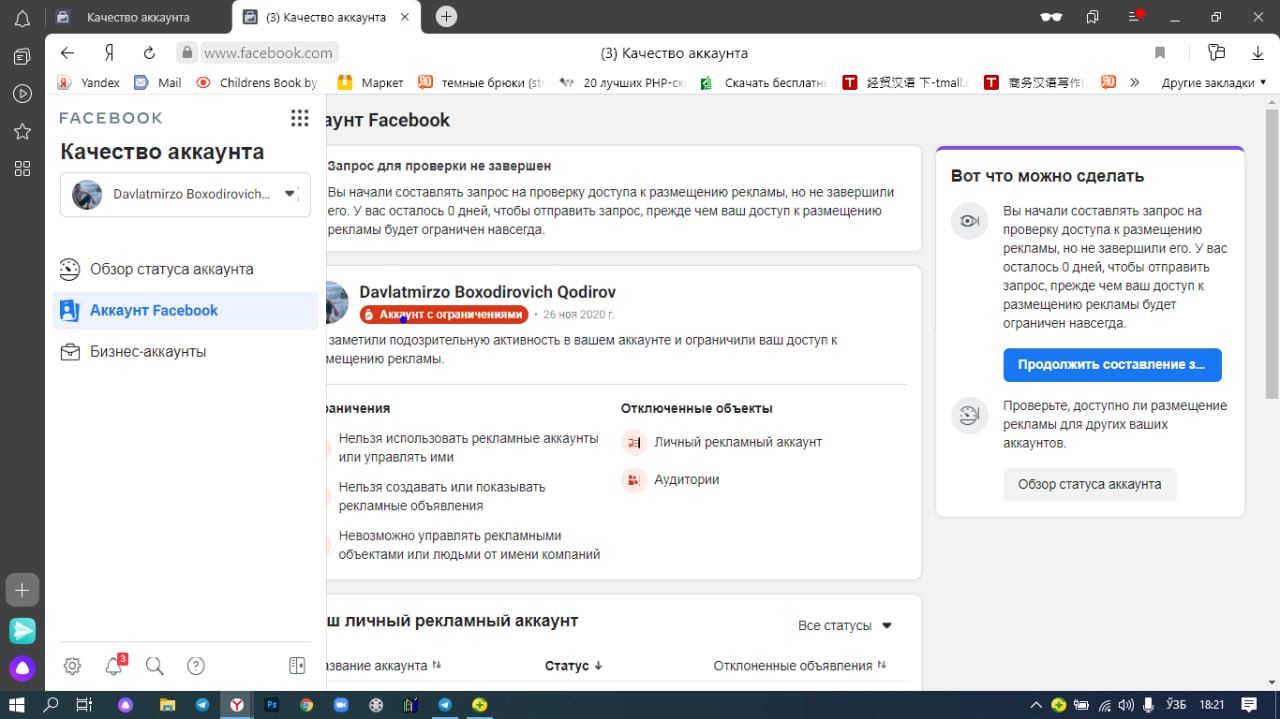The image size is (1280, 719).
Task: Open File Explorer from the taskbar
Action: [x=167, y=704]
